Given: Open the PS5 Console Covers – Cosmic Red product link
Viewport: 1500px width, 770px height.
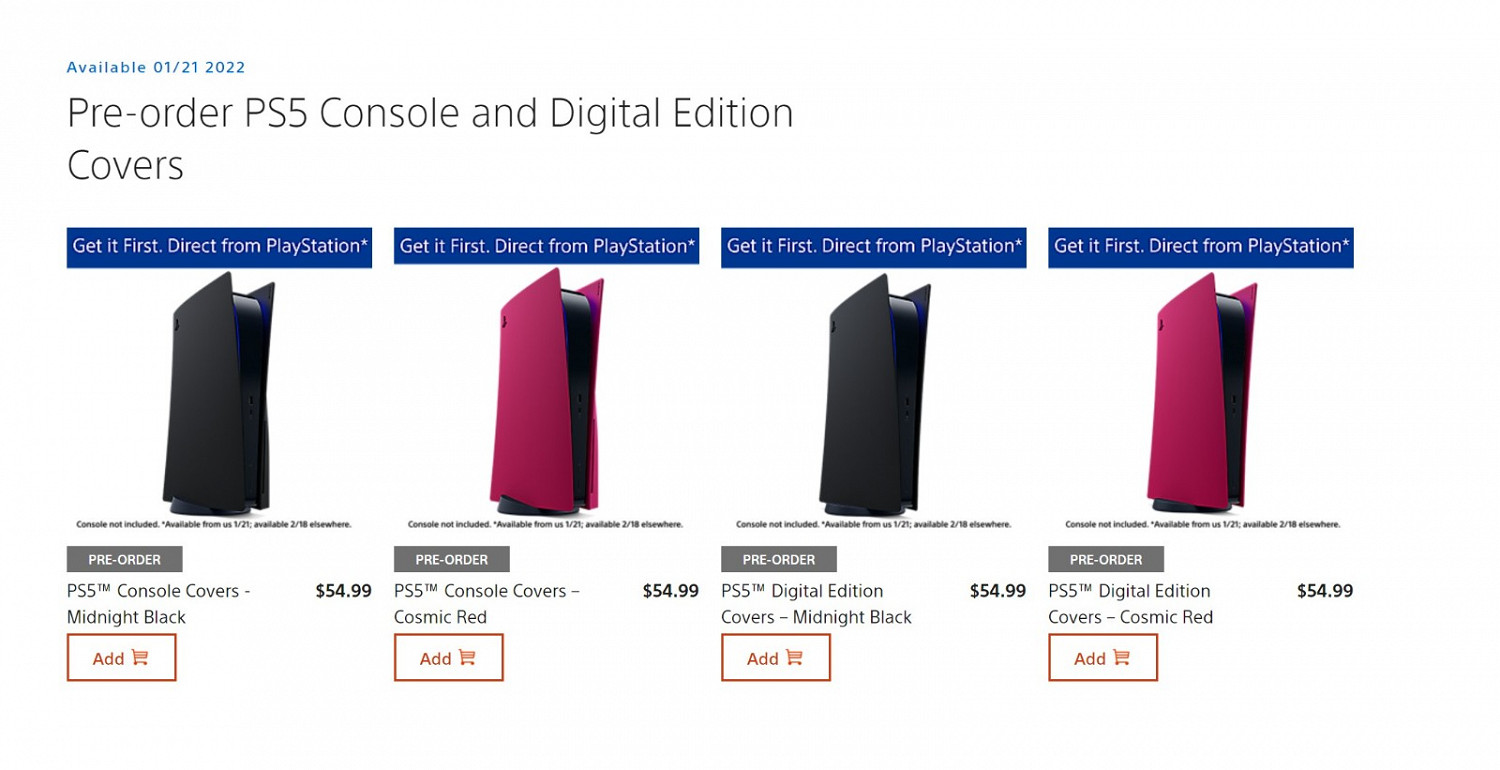Looking at the screenshot, I should pos(485,603).
